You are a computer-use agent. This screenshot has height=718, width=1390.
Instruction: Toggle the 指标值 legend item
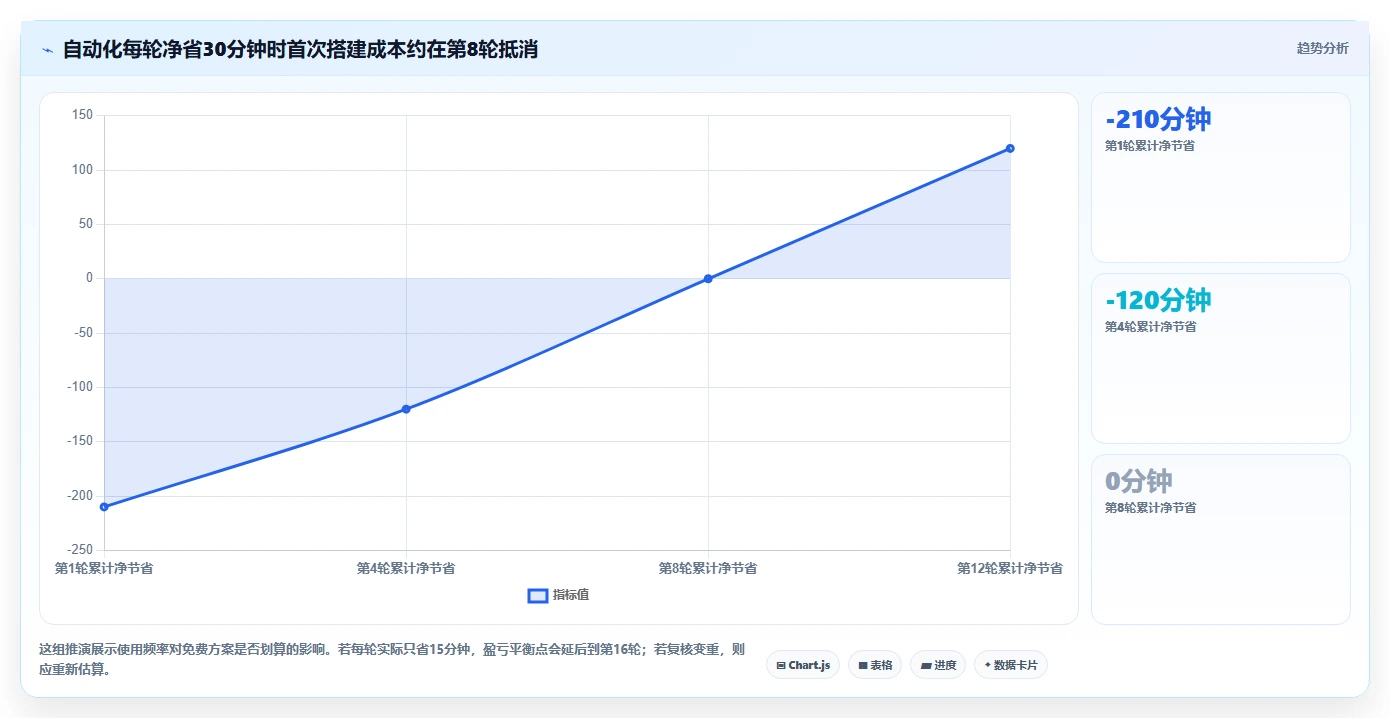point(559,595)
